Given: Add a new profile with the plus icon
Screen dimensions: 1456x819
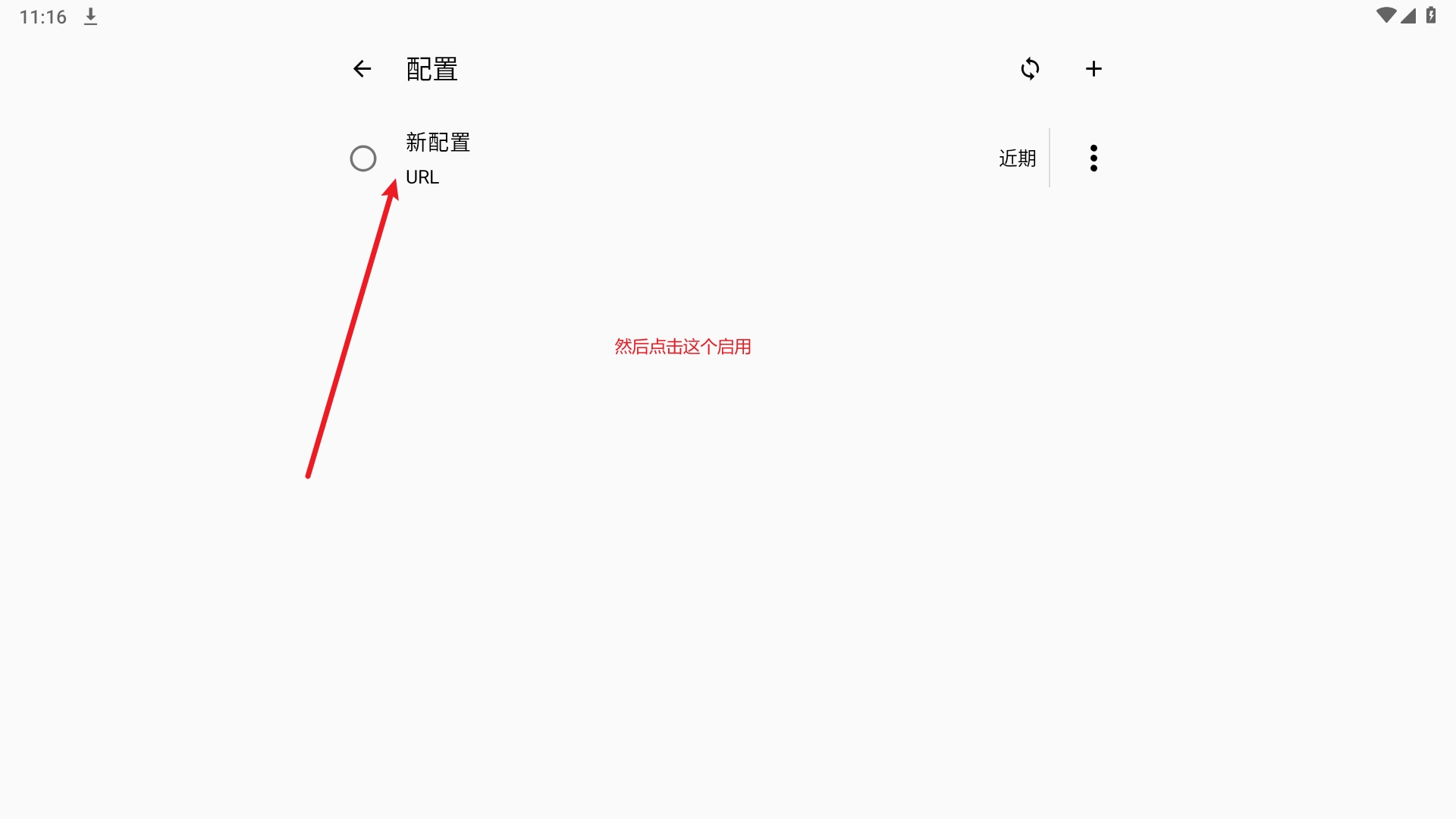Looking at the screenshot, I should click(1094, 69).
